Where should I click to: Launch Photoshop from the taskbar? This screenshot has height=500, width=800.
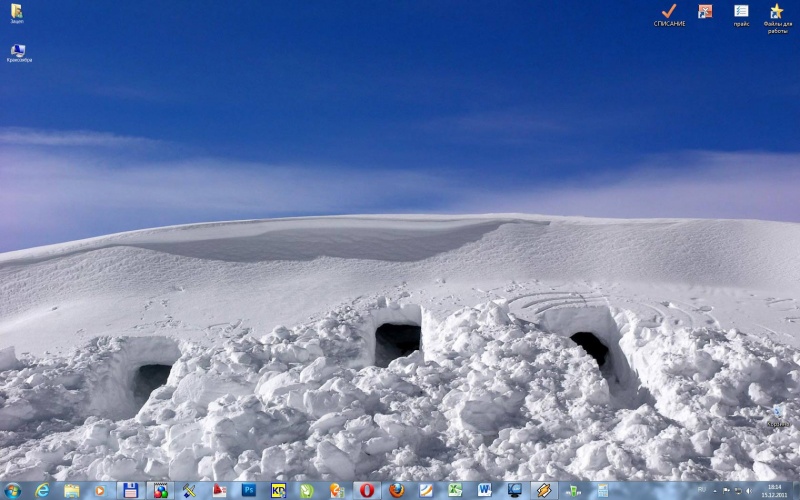[249, 490]
